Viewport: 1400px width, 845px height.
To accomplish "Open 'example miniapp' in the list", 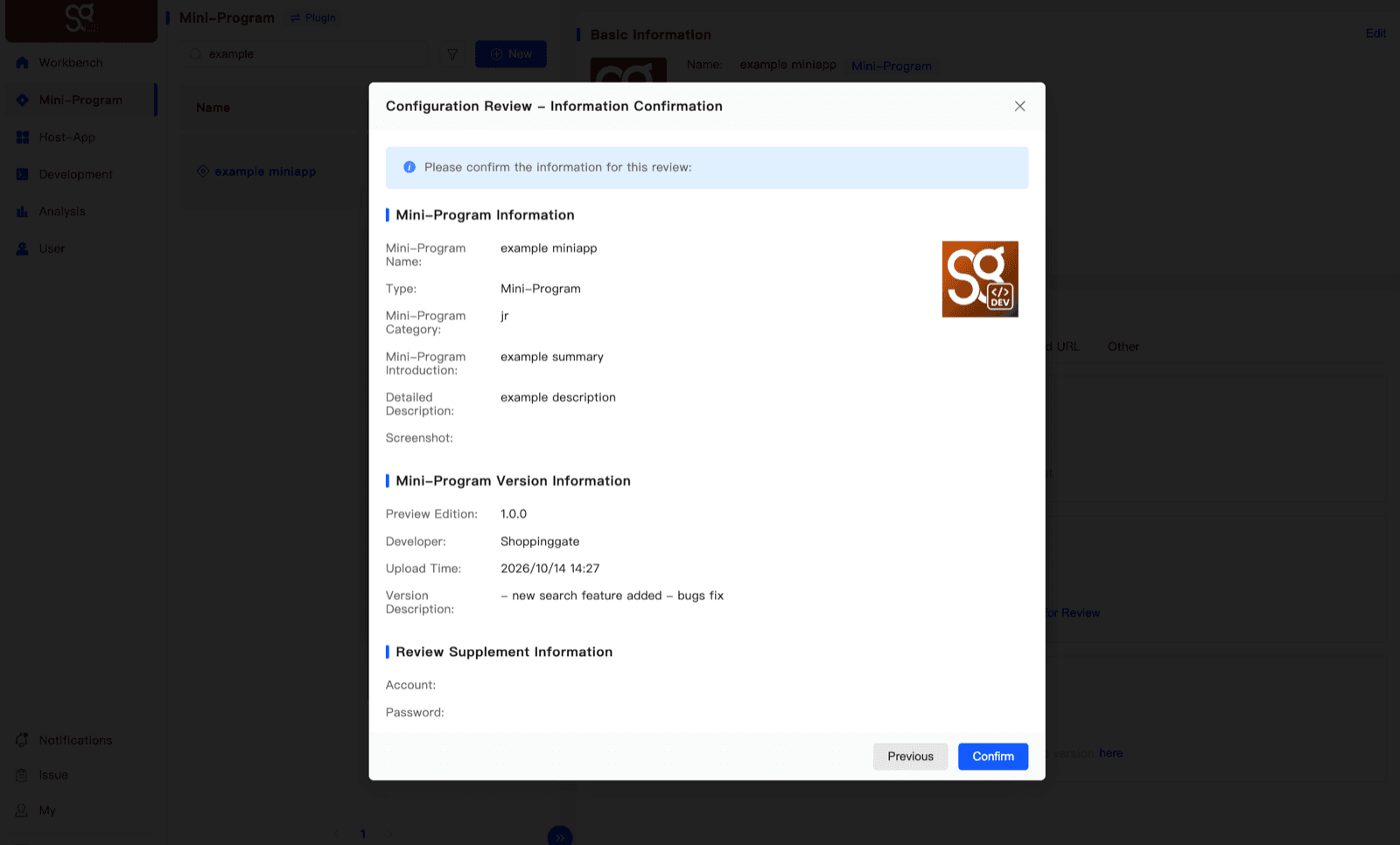I will pos(265,171).
